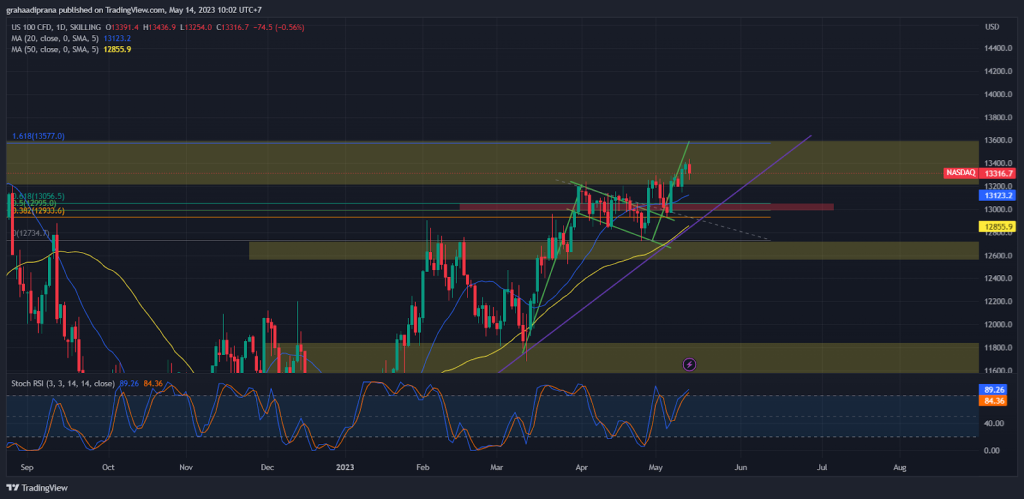The width and height of the screenshot is (1024, 499).
Task: Click the 13000.0 price axis label
Action: [999, 210]
